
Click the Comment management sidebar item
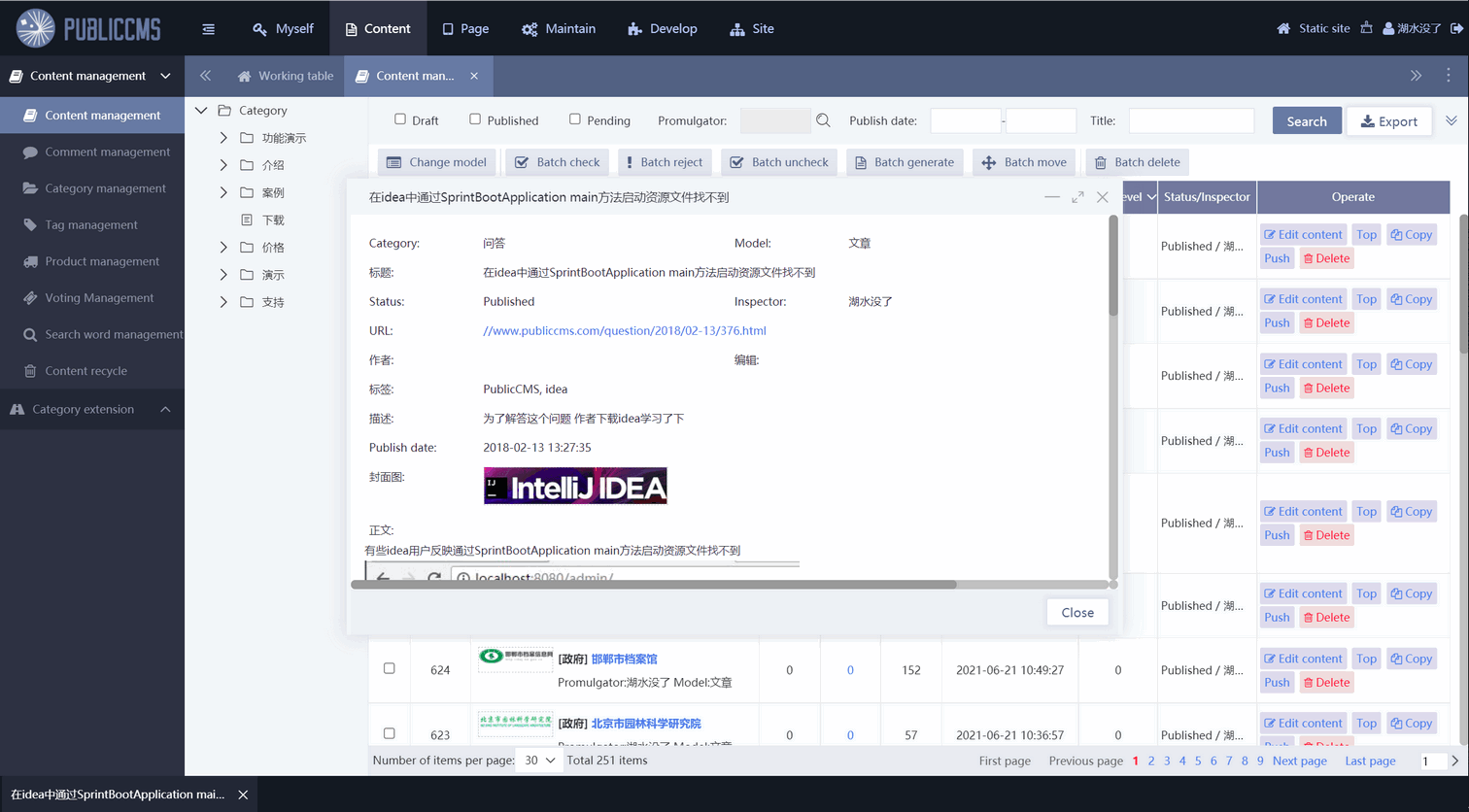[x=92, y=152]
